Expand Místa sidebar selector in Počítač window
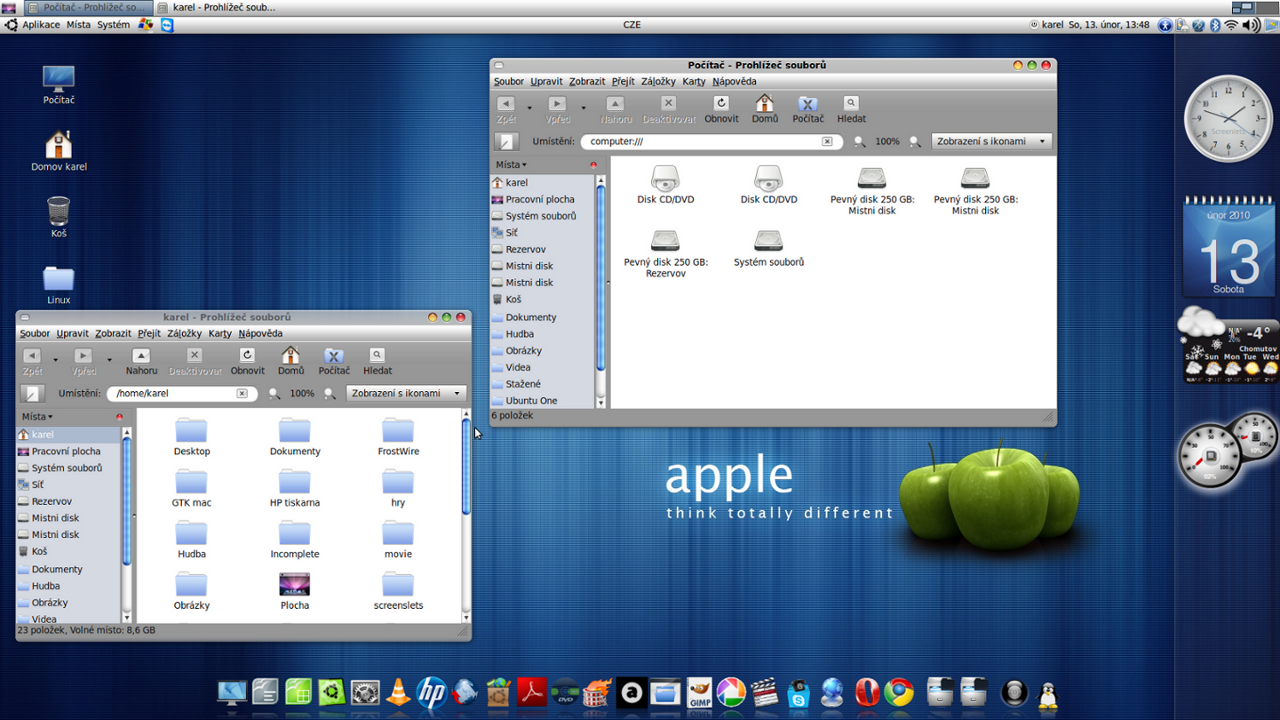1280x720 pixels. (x=511, y=165)
